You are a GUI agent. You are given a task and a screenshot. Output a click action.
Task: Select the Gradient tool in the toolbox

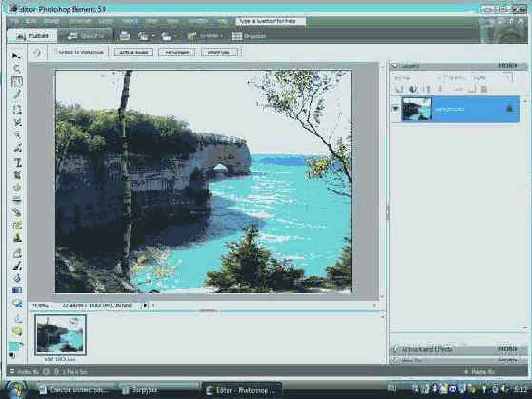tap(17, 290)
